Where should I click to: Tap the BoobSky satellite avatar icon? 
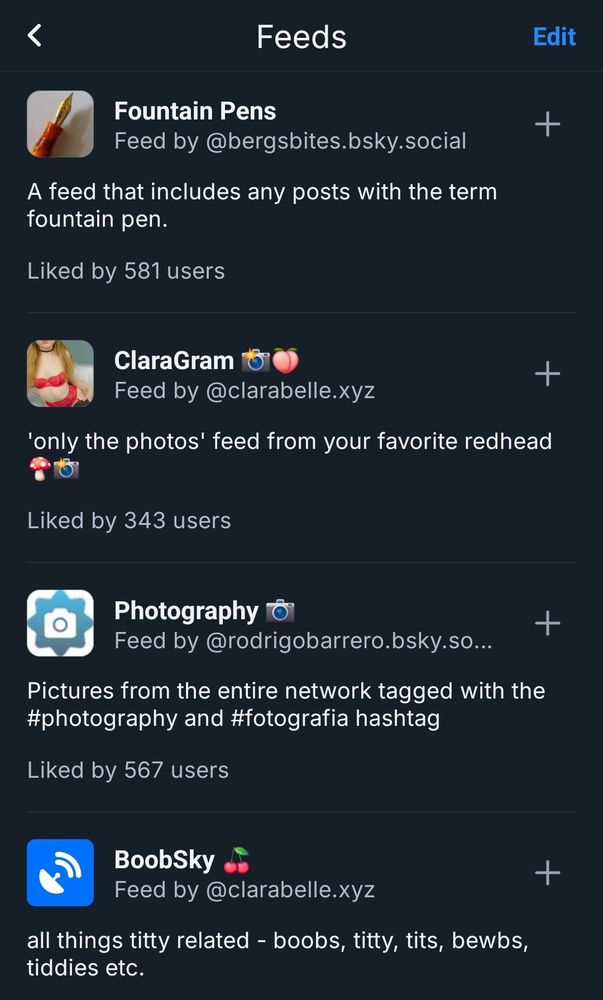point(60,872)
